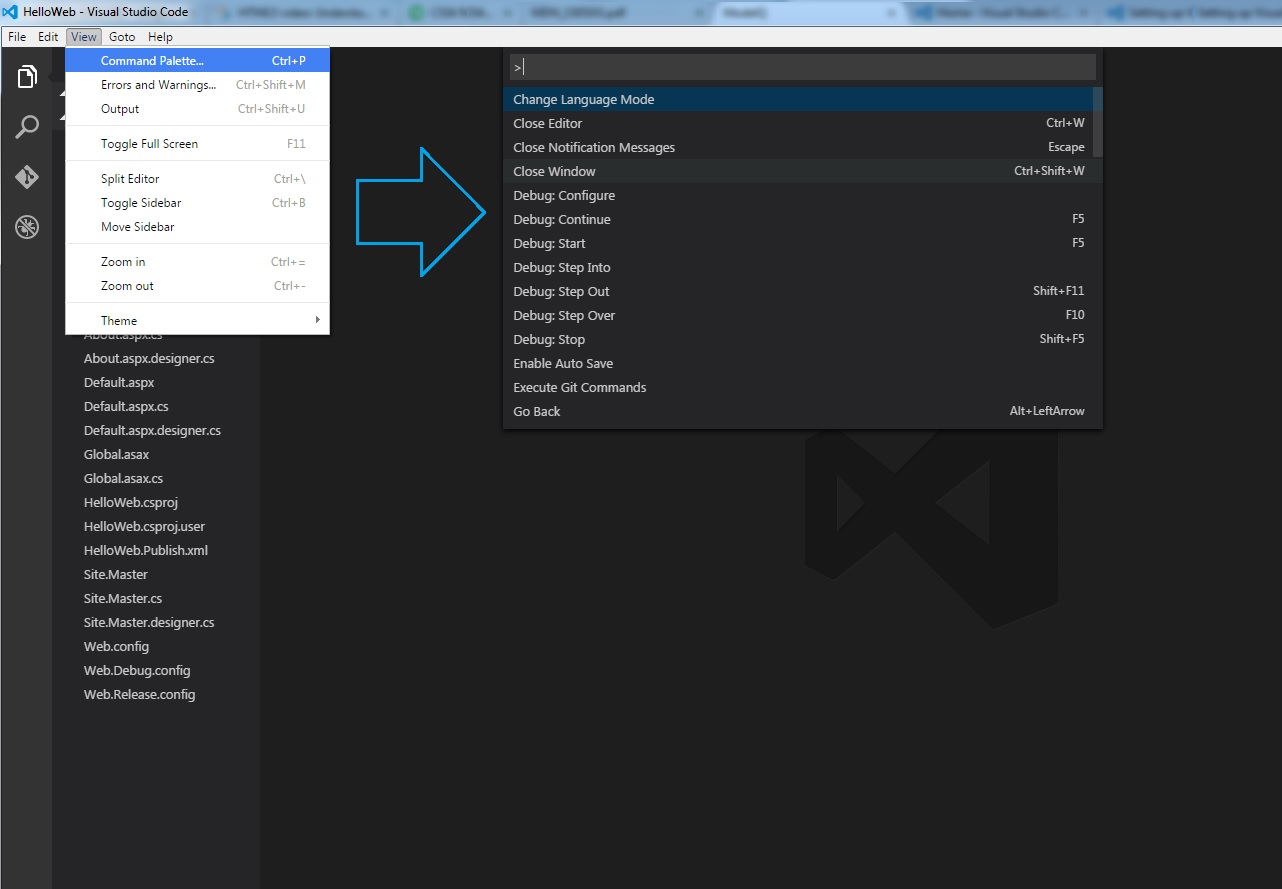The height and width of the screenshot is (889, 1282).
Task: Open the Goto menu
Action: [121, 36]
